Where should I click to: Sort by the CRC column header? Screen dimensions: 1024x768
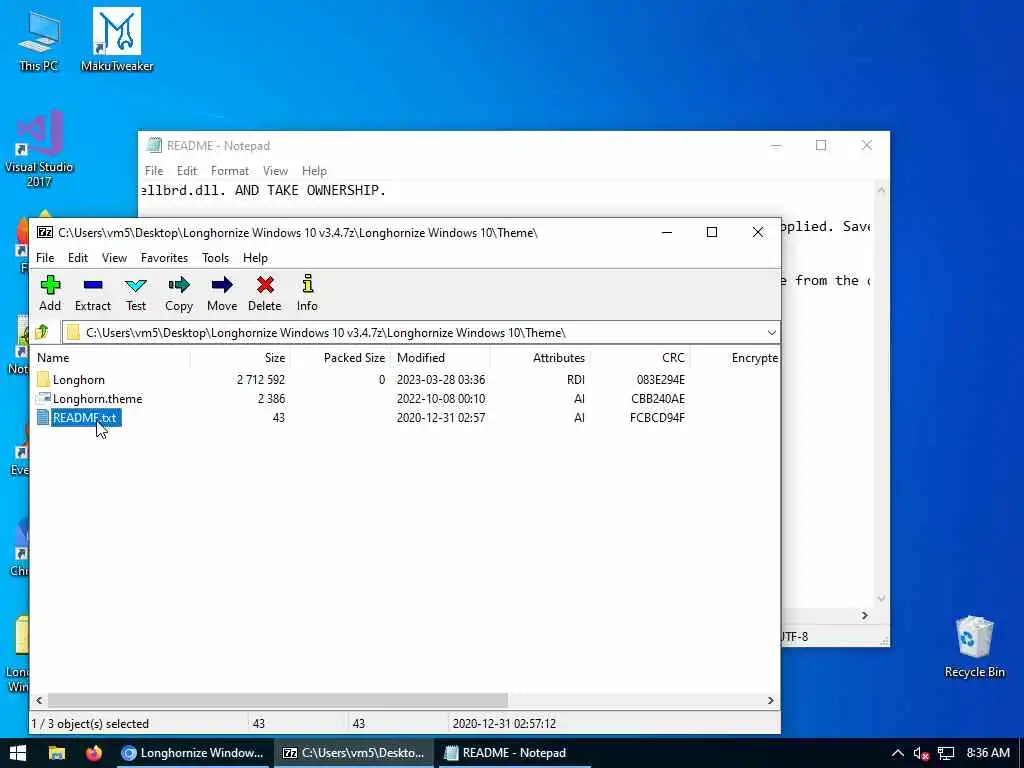coord(640,358)
